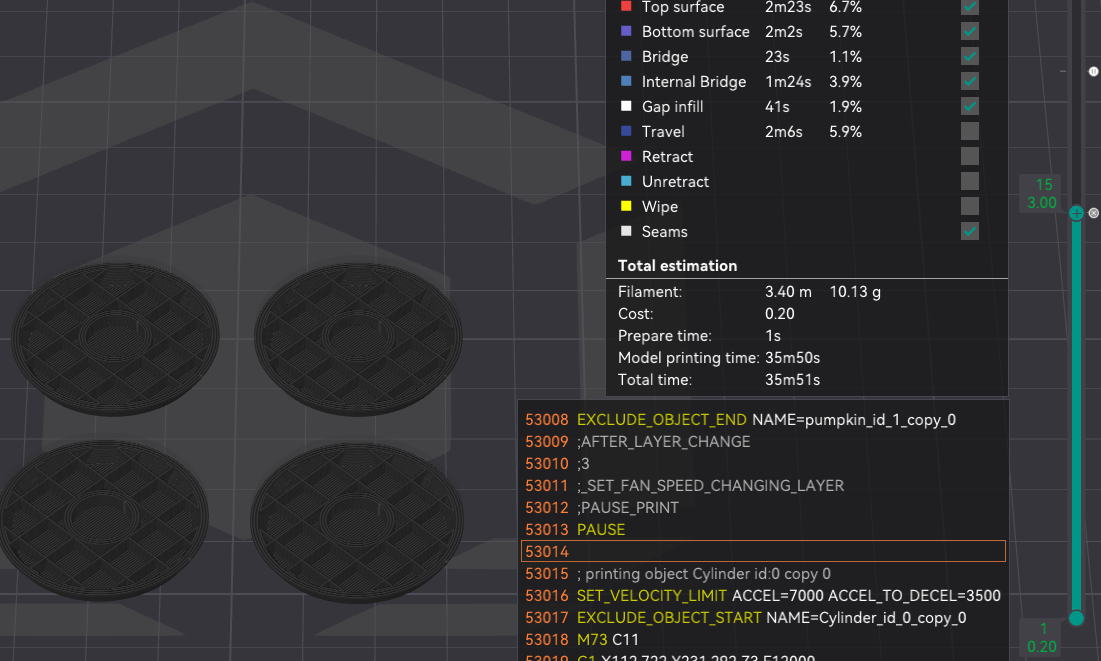Viewport: 1101px width, 661px height.
Task: Enable the Travel moves checkbox
Action: (x=969, y=131)
